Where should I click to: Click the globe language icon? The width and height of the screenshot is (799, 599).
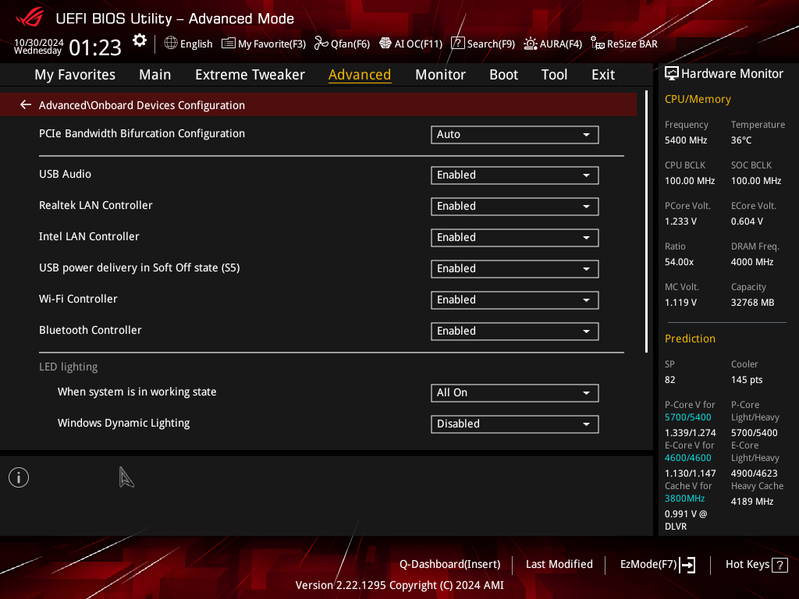pos(171,43)
